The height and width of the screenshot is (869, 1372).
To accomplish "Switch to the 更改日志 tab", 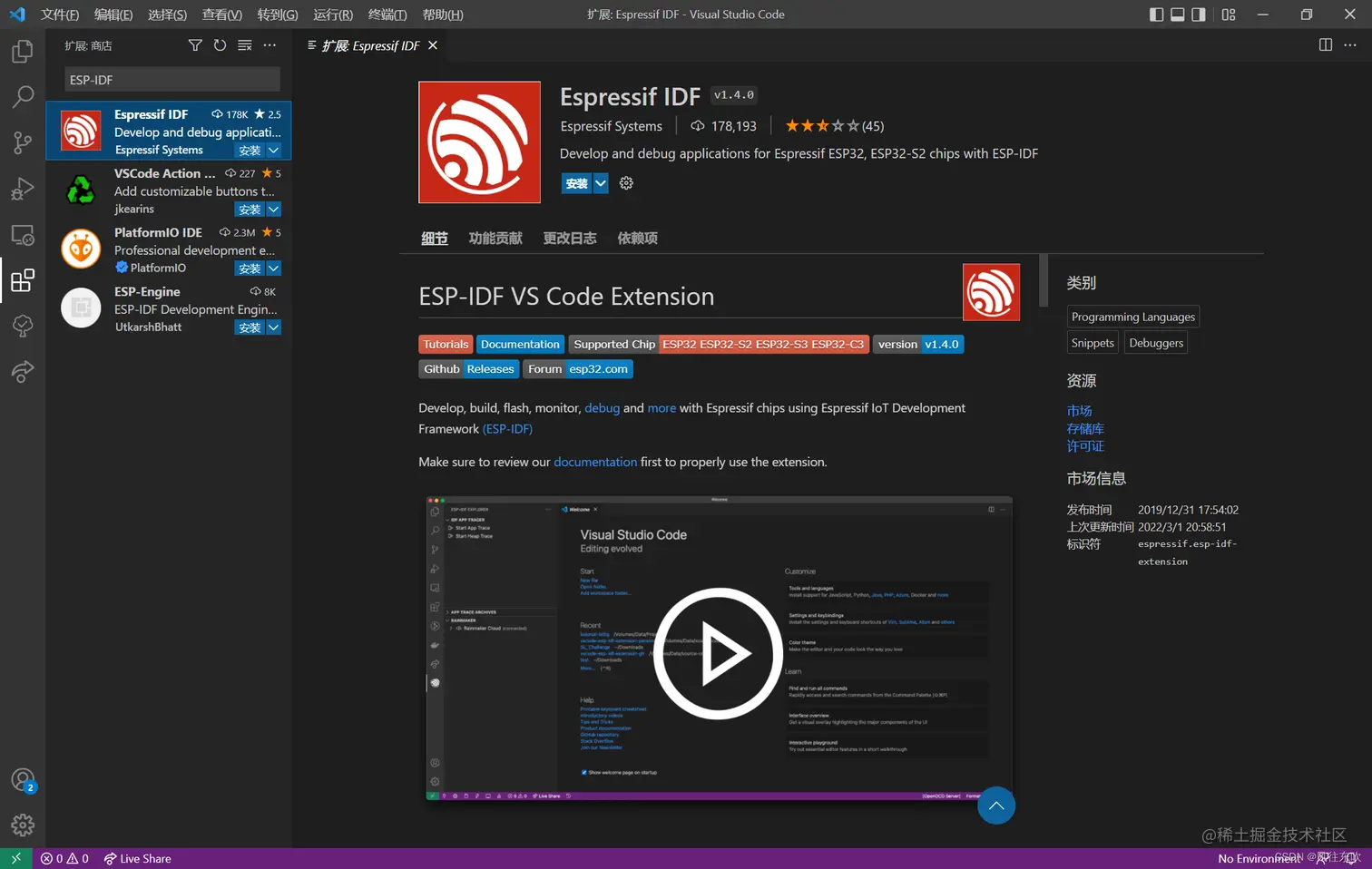I will coord(570,238).
